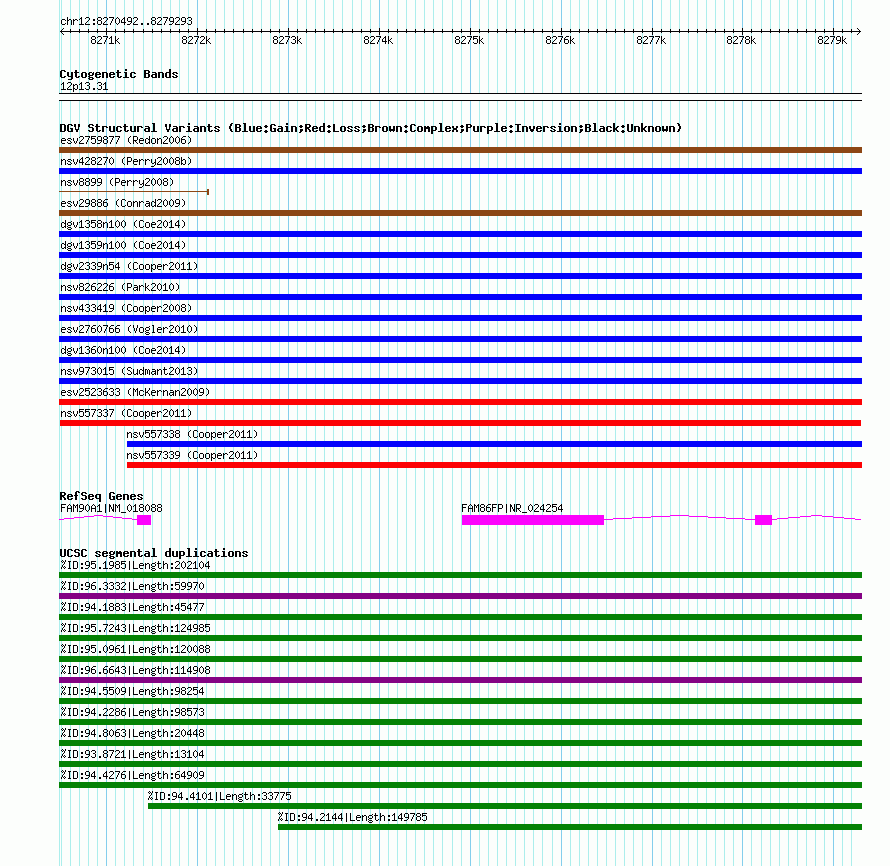Click the blue bar under dgv1359n100

pyautogui.click(x=460, y=255)
